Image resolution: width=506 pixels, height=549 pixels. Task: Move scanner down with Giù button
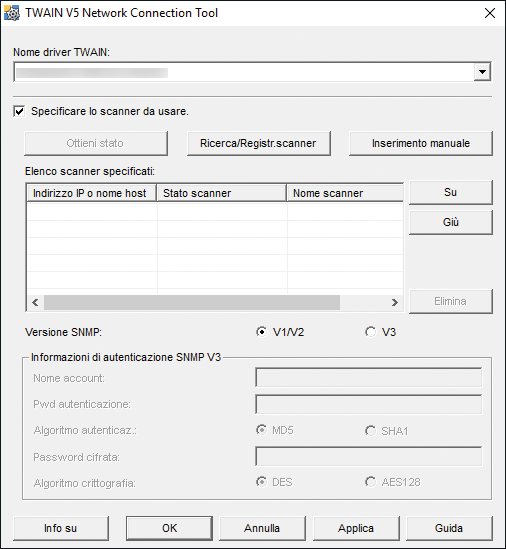click(x=451, y=222)
